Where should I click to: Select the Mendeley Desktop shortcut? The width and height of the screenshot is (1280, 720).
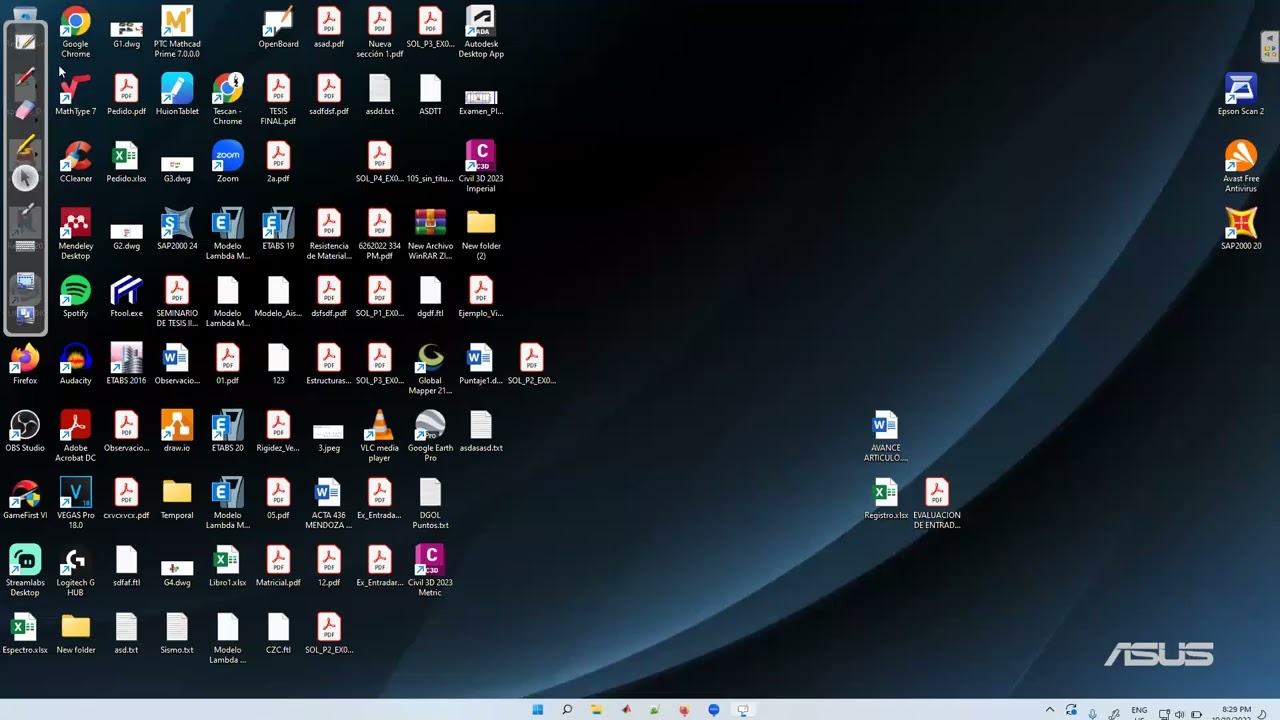[x=75, y=233]
